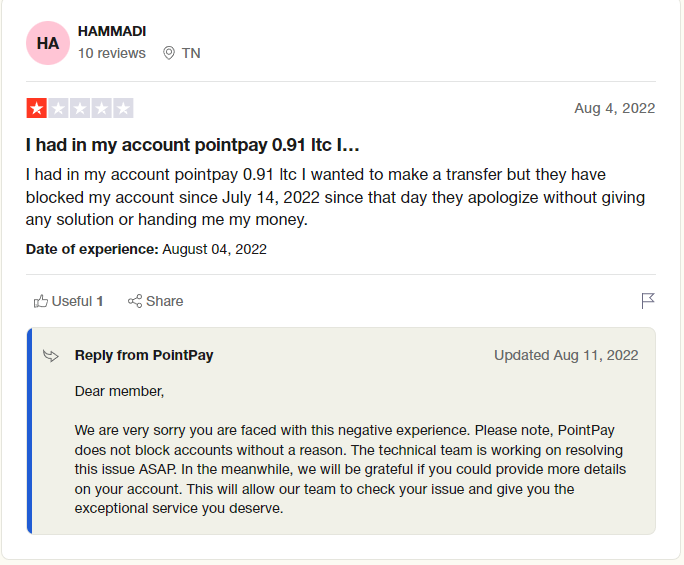The width and height of the screenshot is (684, 565).
Task: Click the HA pink avatar circle
Action: (48, 43)
